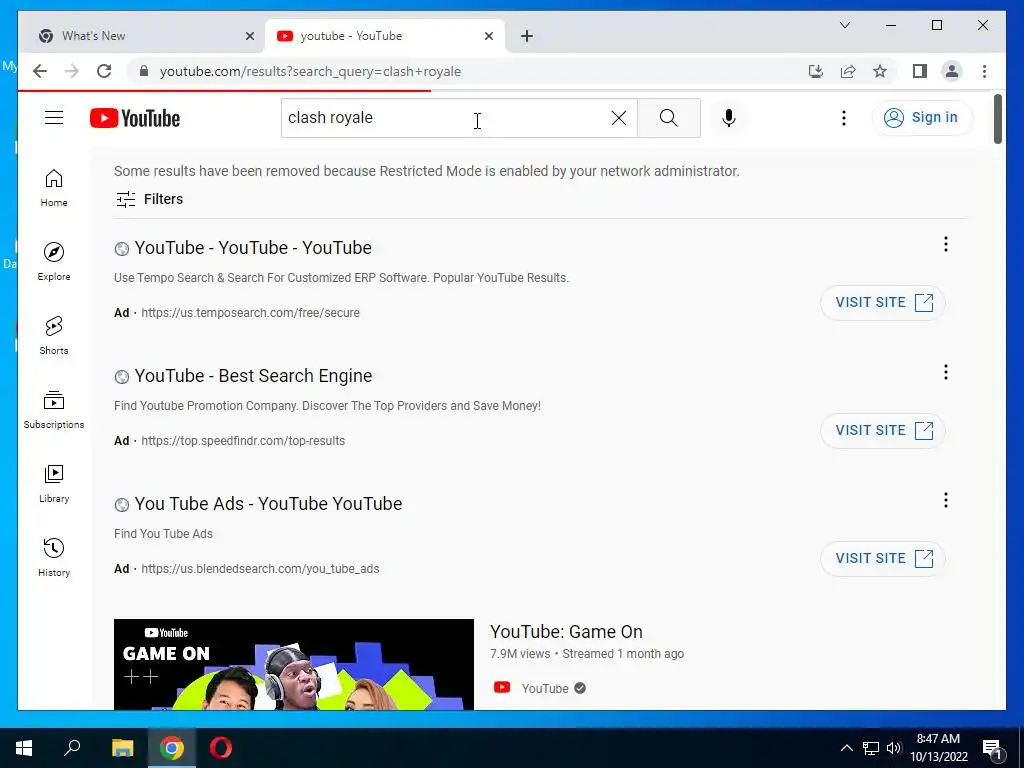Open Shorts in sidebar
This screenshot has height=768, width=1024.
(x=54, y=336)
